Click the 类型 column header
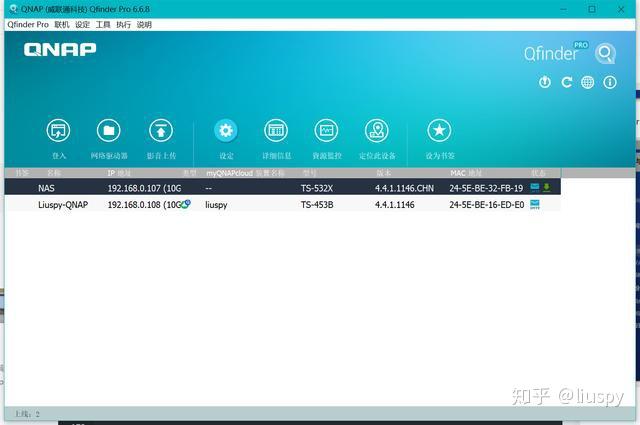Screen dimensions: 640x425 (x=189, y=173)
